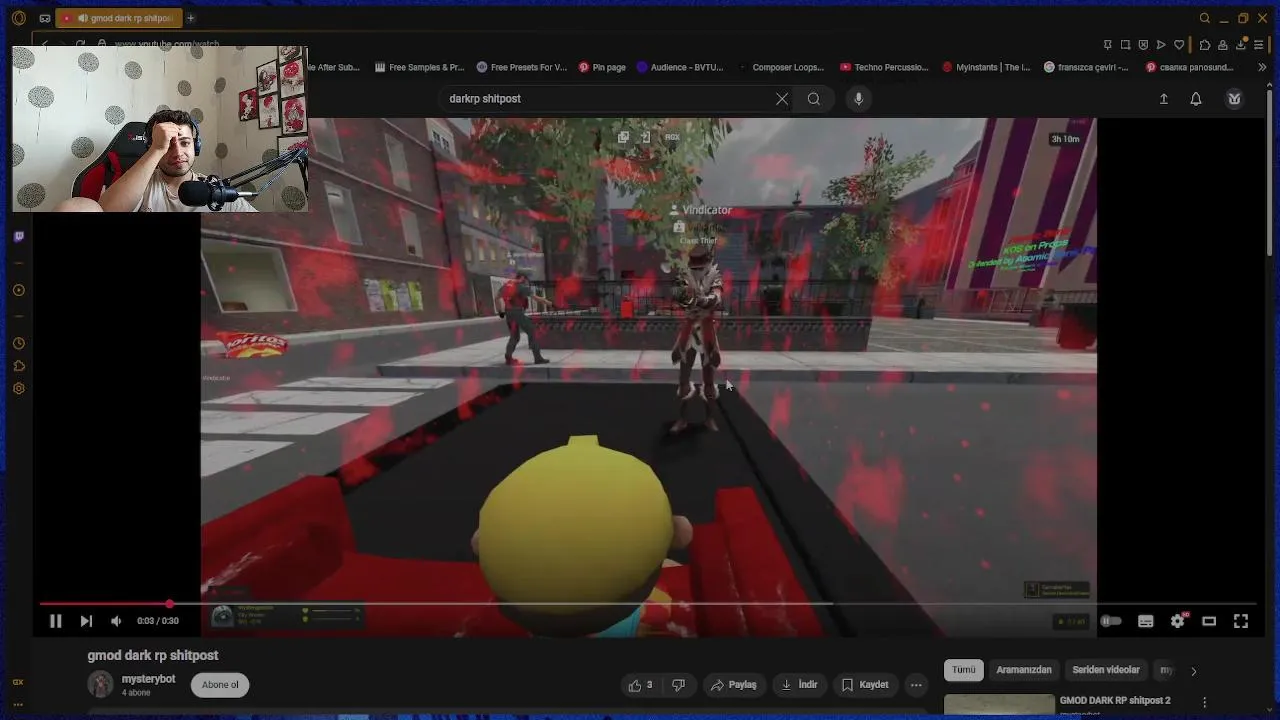Clear the YouTube search box
This screenshot has width=1280, height=720.
point(782,99)
